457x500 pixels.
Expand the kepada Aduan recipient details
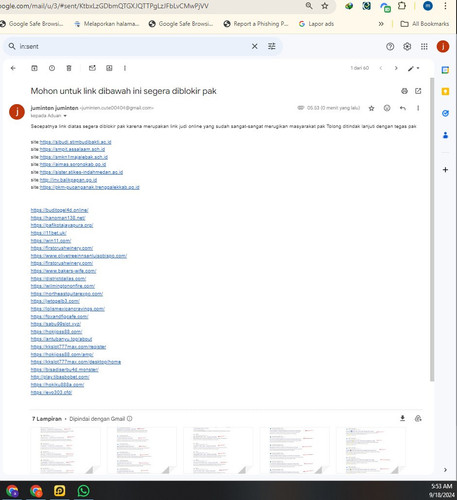65,116
